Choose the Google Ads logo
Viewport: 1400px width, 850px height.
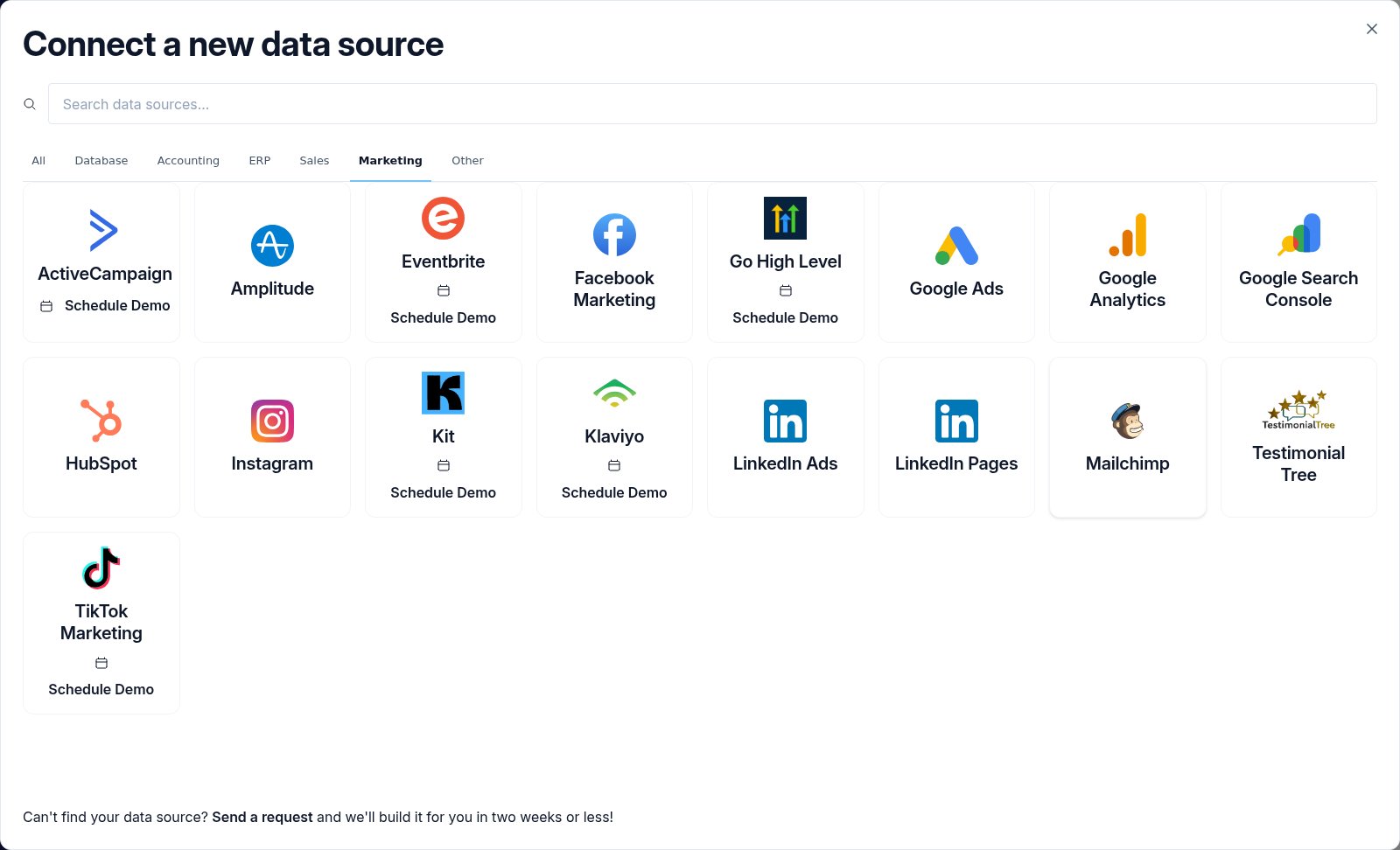[956, 246]
